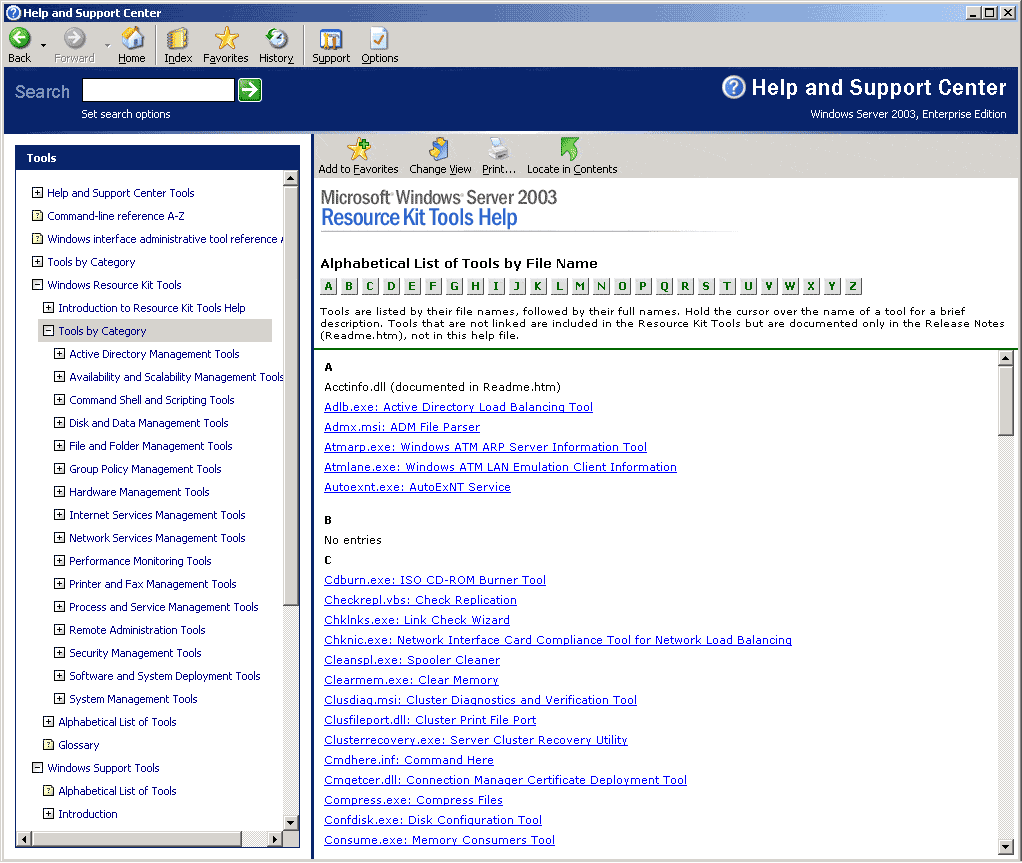Screen dimensions: 1022x863
Task: Click tree panel scroll up arrow
Action: (x=291, y=178)
